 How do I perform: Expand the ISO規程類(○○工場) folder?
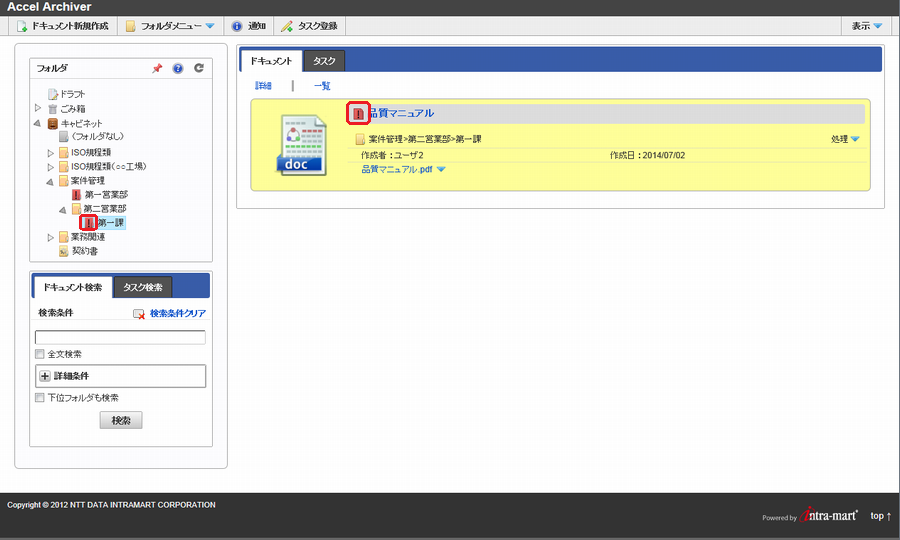(x=51, y=167)
